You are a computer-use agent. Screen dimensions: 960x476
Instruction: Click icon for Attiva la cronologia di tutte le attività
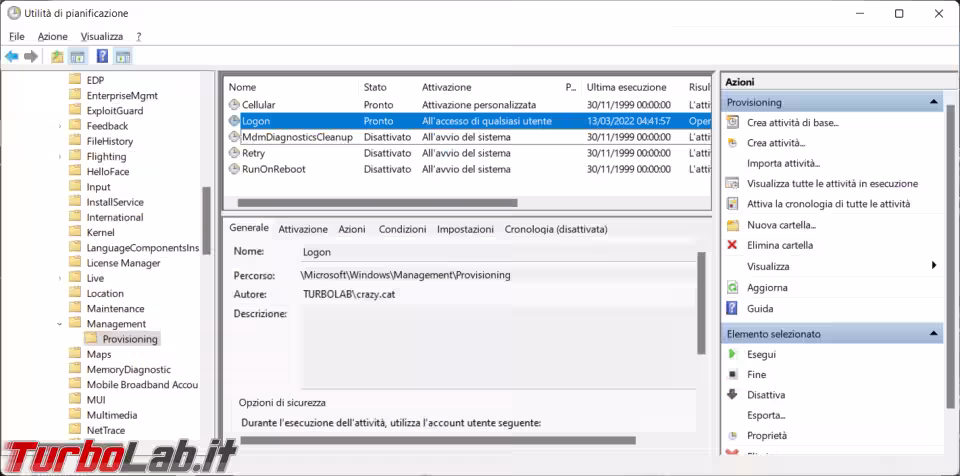[x=732, y=203]
